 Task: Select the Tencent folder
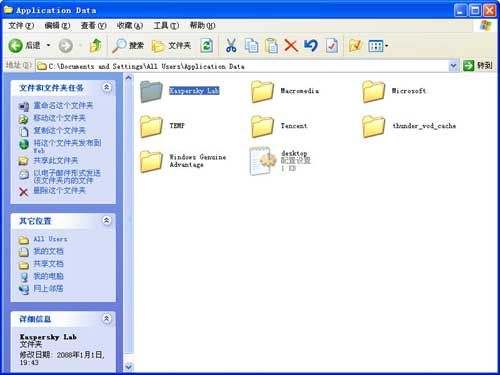[x=279, y=126]
